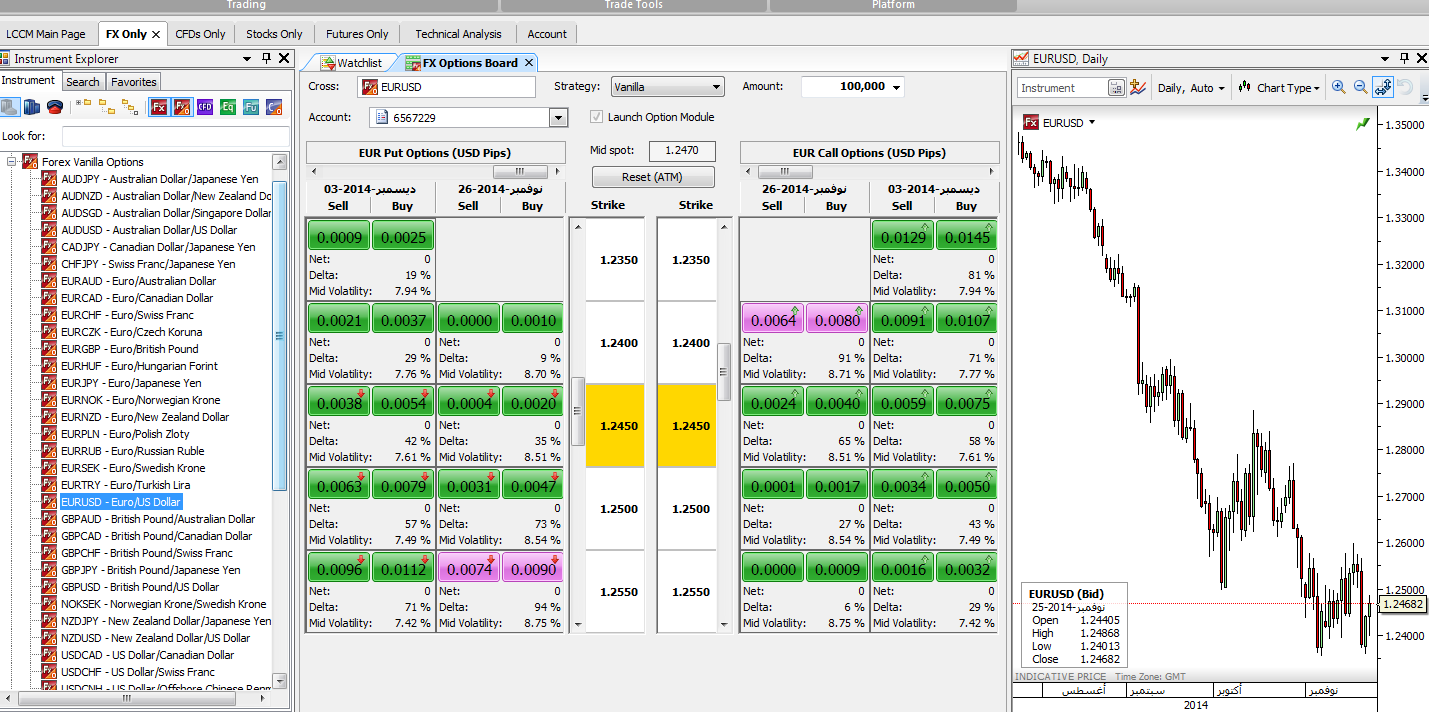Click the 0.0025 put Buy price button
This screenshot has width=1429, height=712.
point(402,237)
